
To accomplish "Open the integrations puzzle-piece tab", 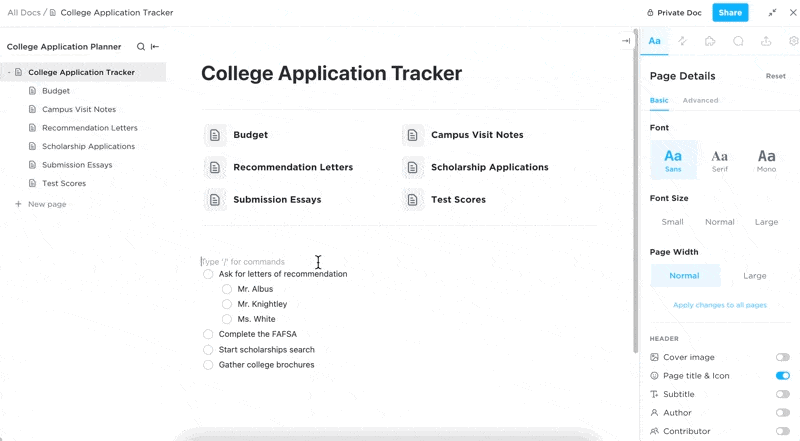I will point(710,41).
